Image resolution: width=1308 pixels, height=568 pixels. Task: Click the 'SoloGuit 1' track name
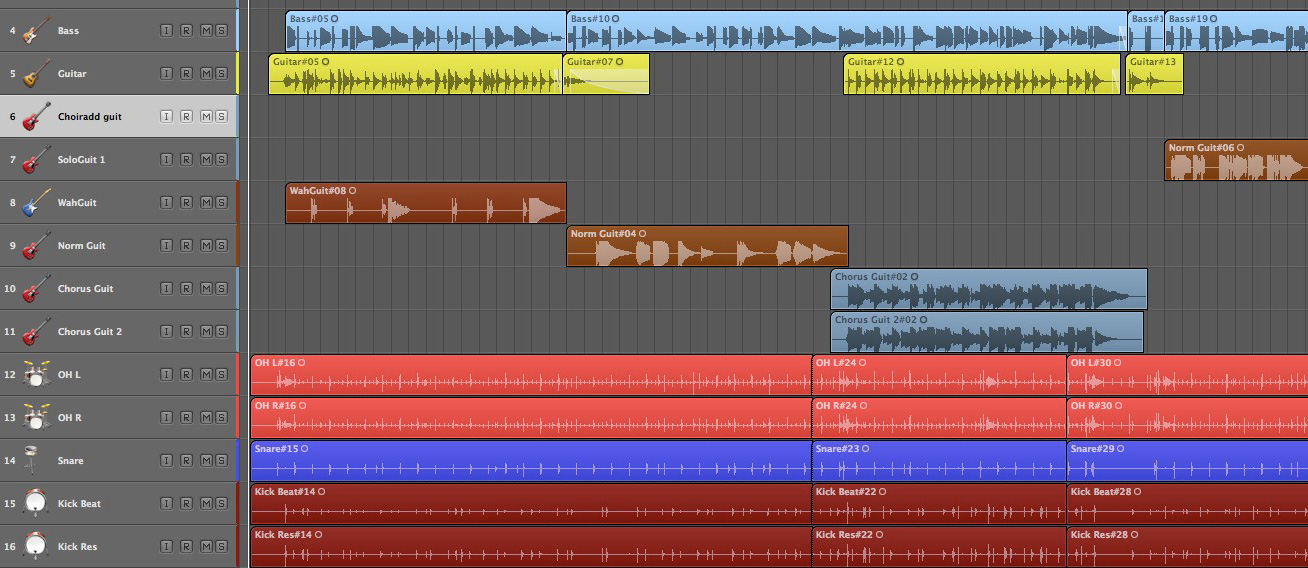click(81, 160)
